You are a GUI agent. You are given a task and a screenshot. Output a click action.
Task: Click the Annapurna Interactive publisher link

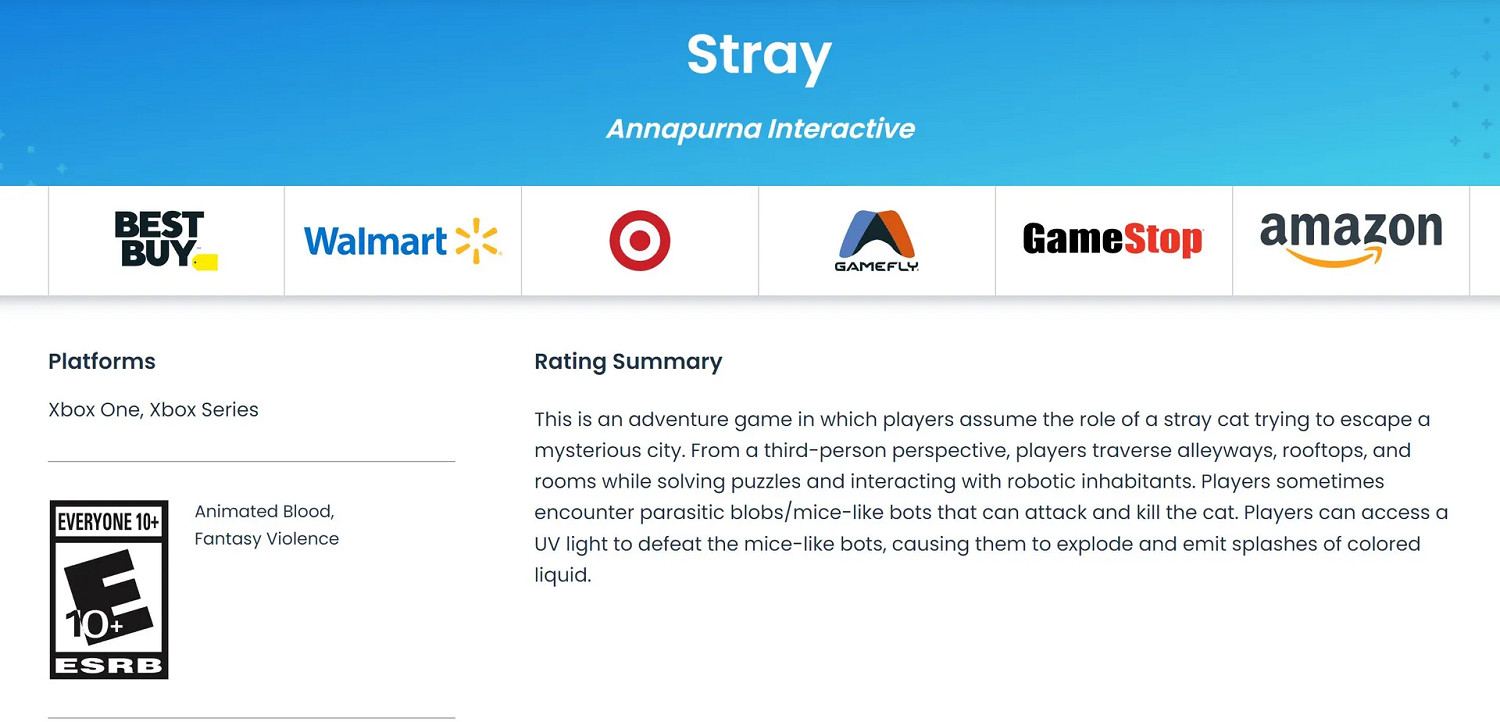(x=759, y=128)
